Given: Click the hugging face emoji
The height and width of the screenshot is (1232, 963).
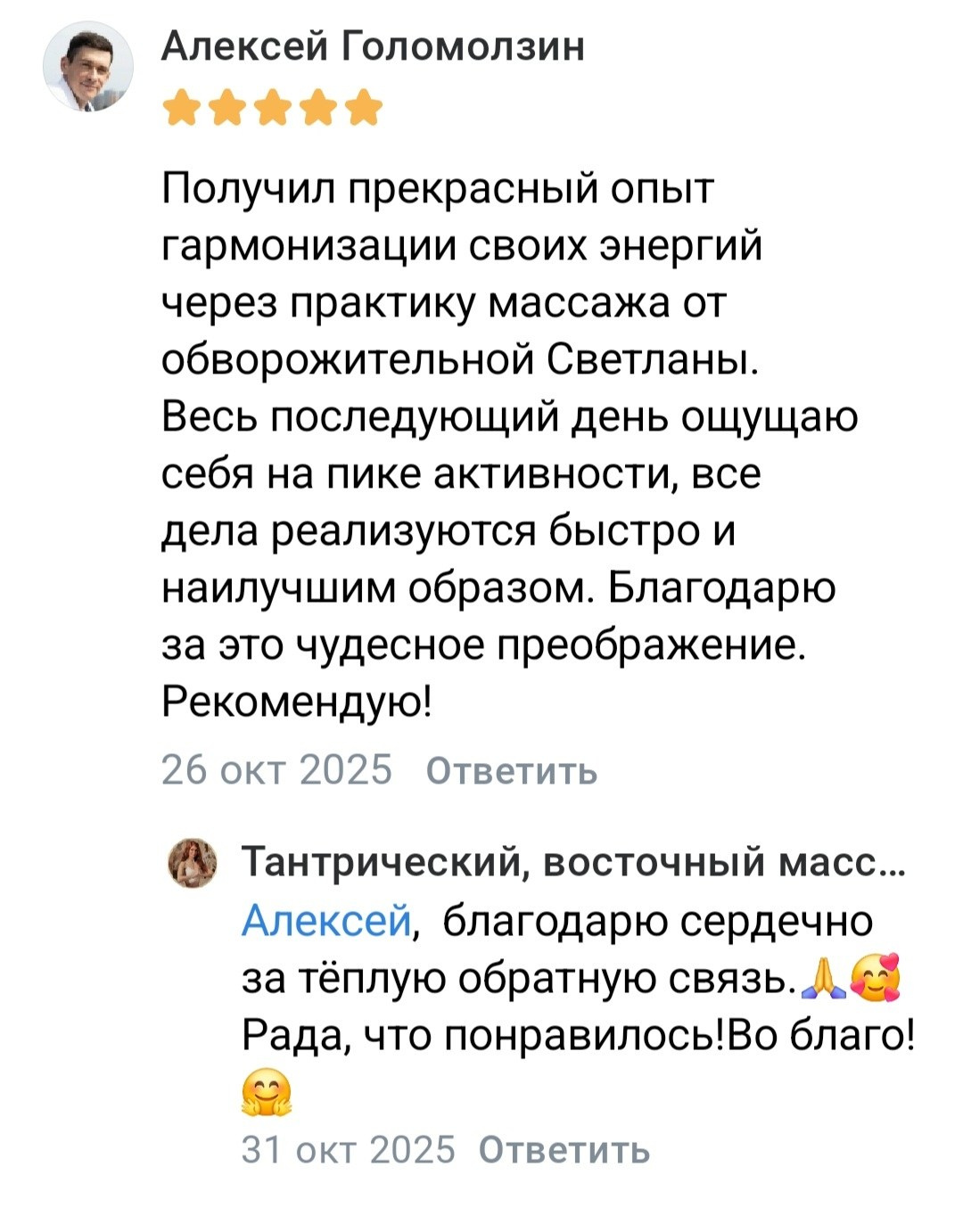Looking at the screenshot, I should pyautogui.click(x=267, y=1090).
